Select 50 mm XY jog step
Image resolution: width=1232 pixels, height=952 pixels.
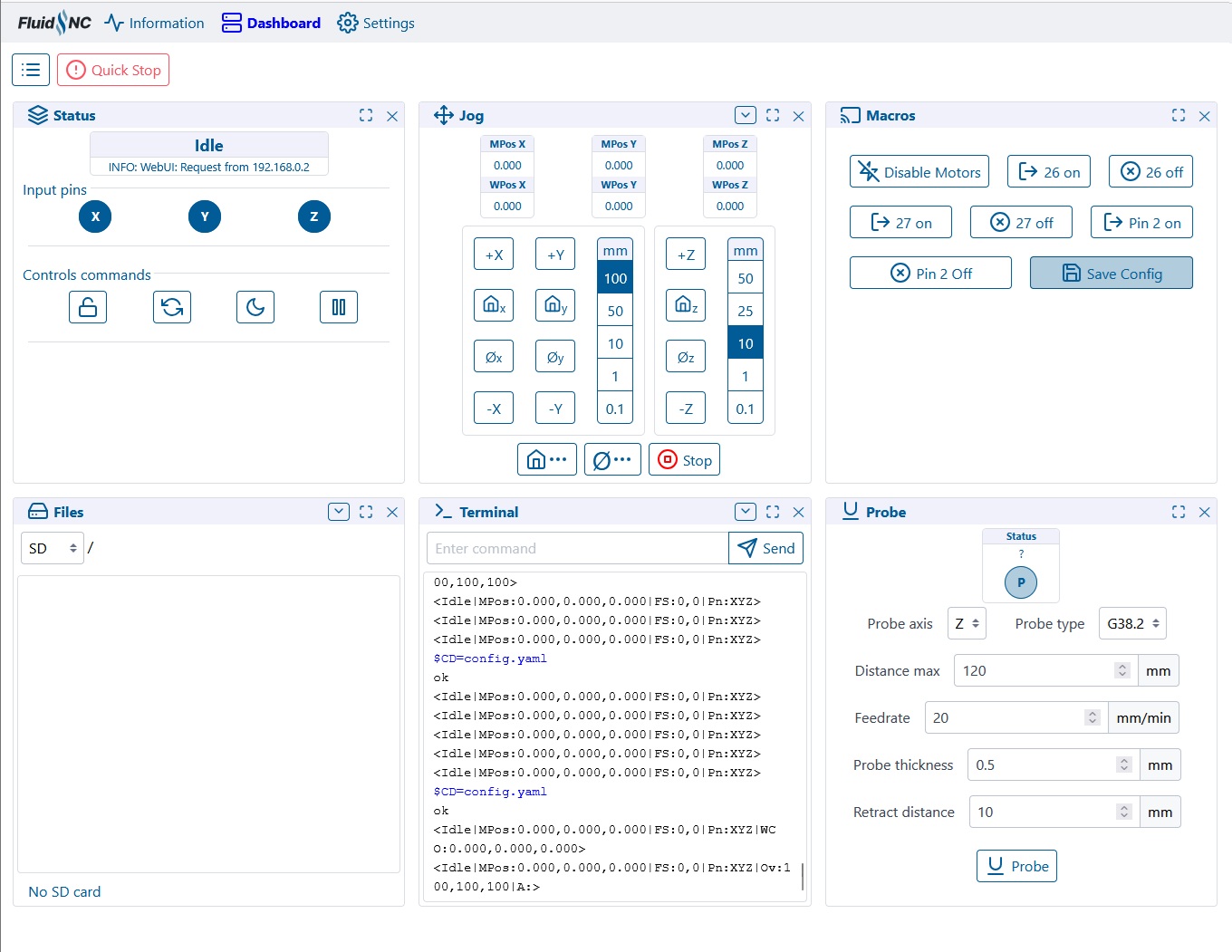615,311
